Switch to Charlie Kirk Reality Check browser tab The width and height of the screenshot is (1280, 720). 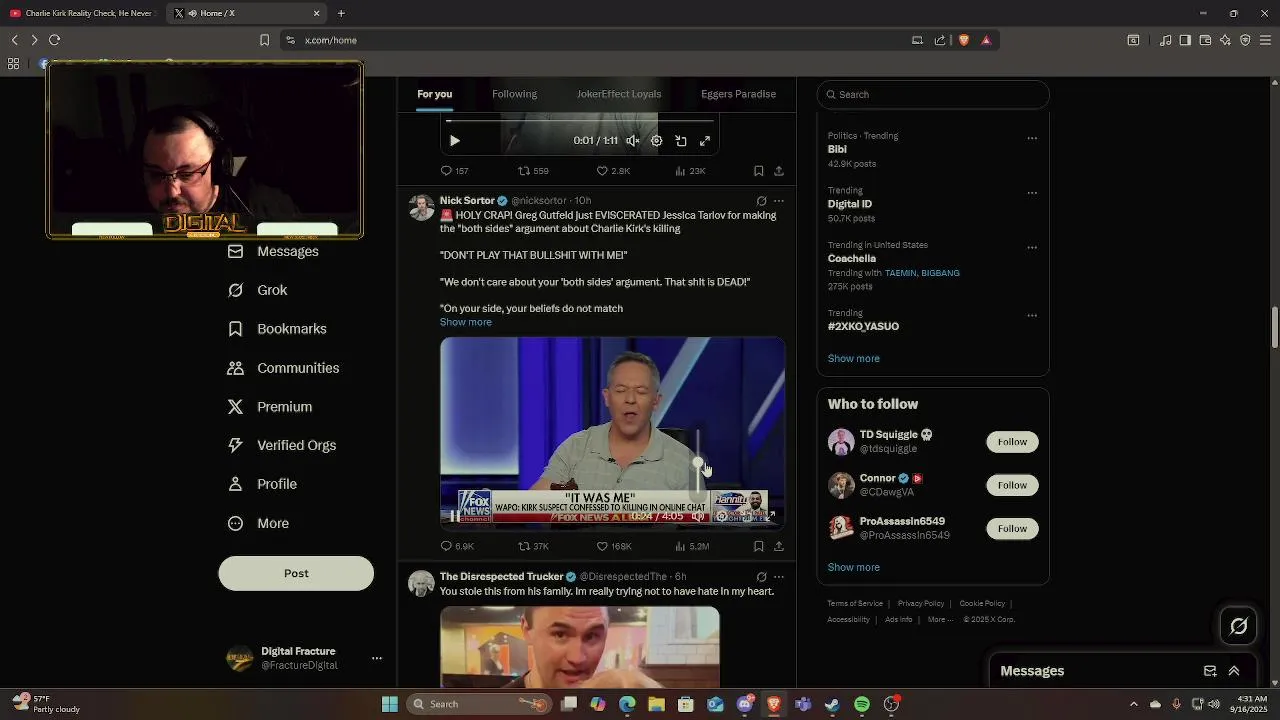pos(82,13)
